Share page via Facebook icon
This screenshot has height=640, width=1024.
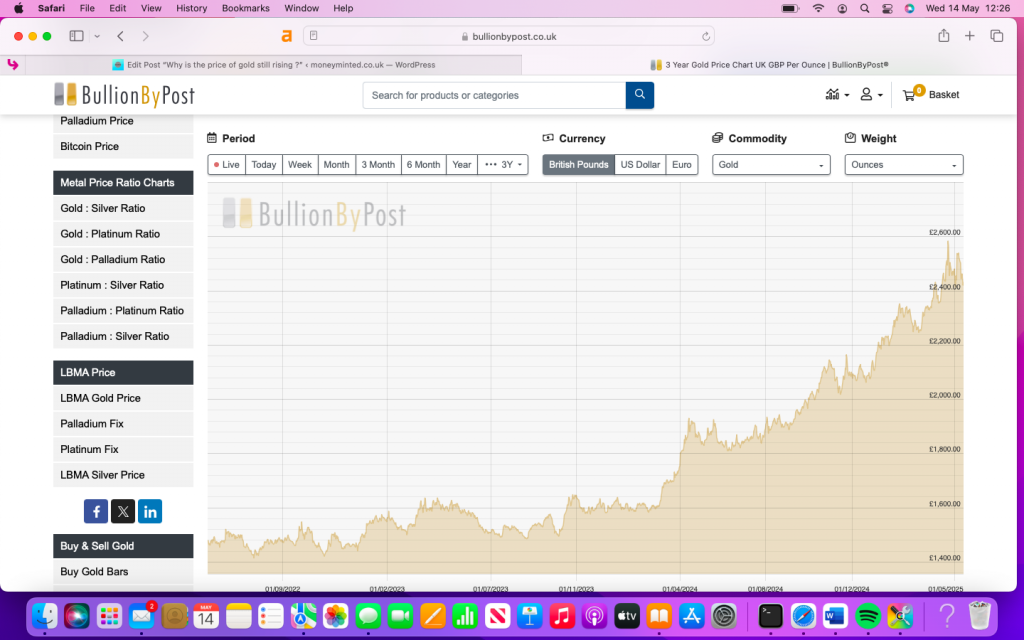pyautogui.click(x=96, y=512)
